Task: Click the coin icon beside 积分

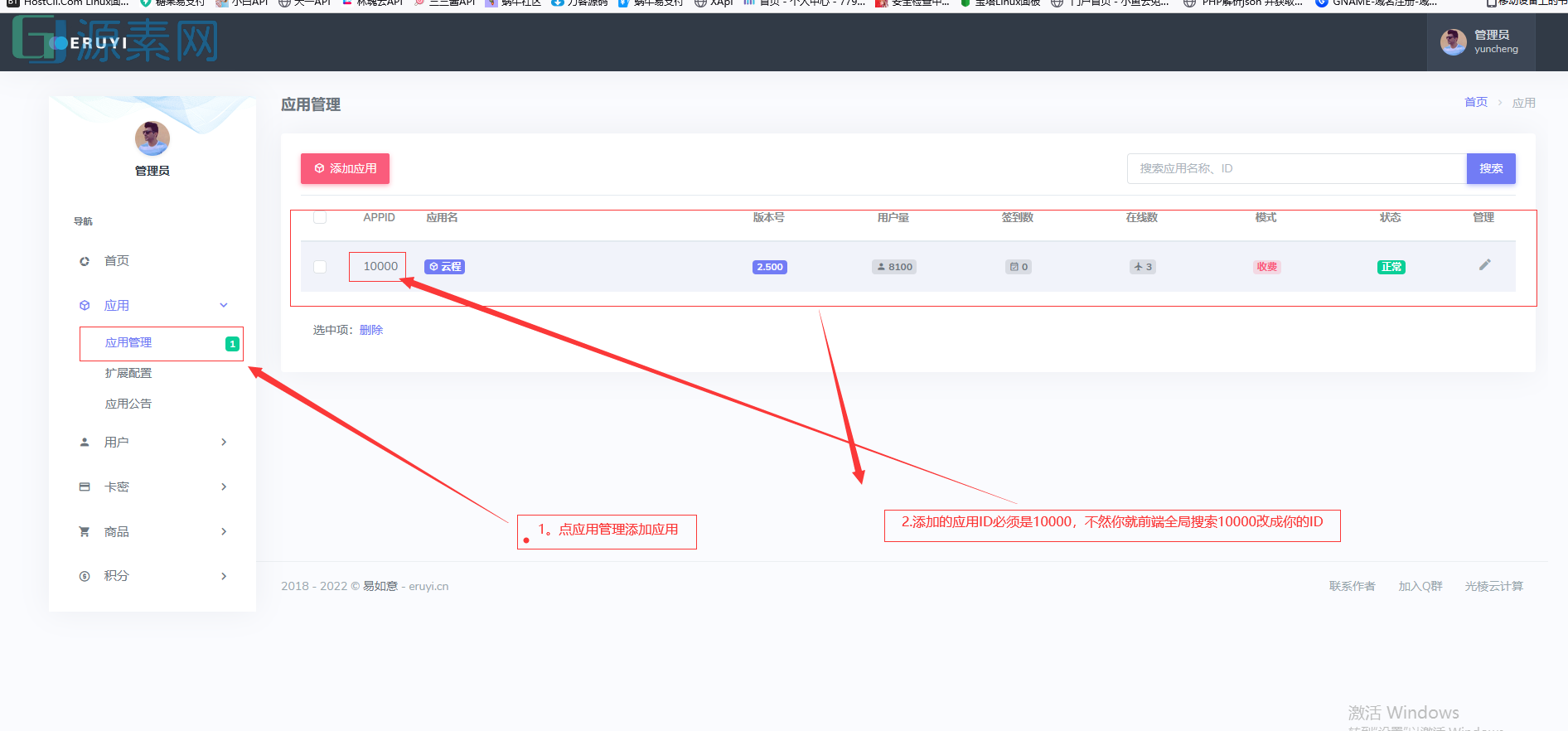Action: pos(85,576)
